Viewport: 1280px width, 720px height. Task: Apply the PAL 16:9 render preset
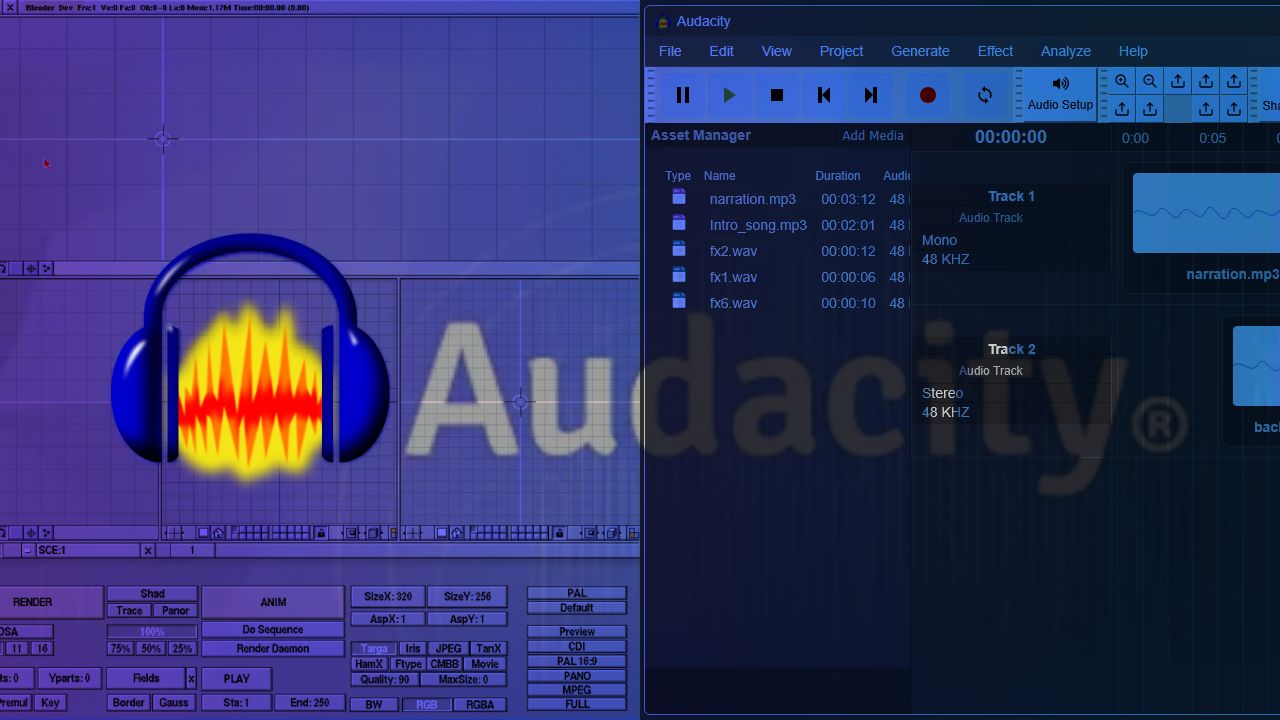pos(577,661)
